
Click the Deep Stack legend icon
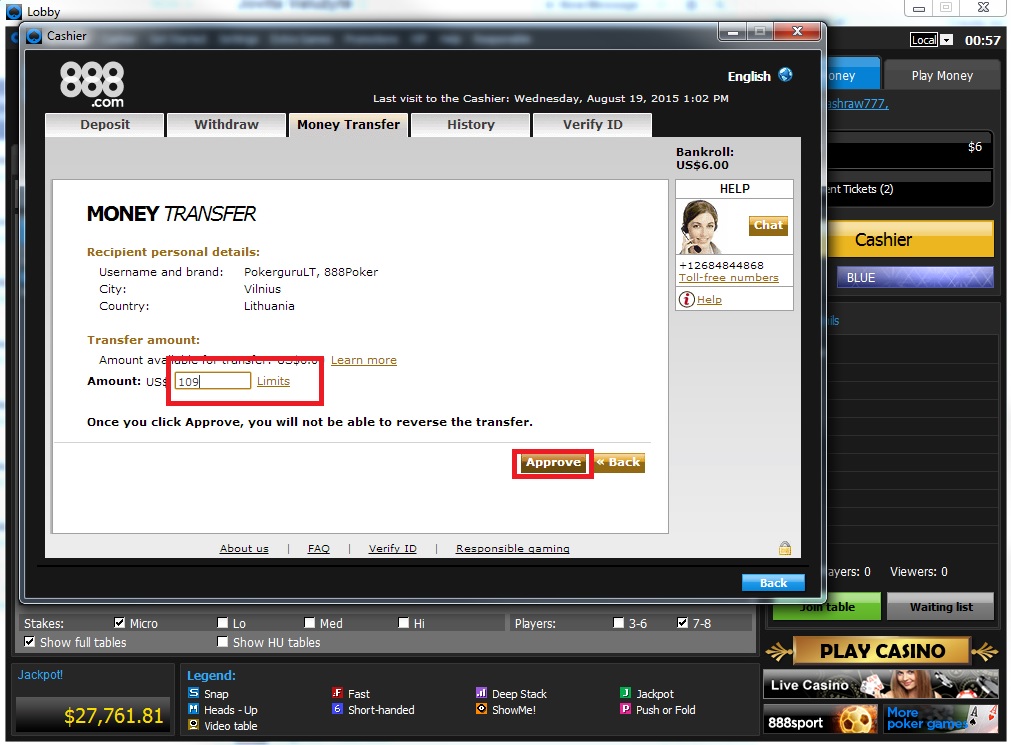tap(481, 693)
